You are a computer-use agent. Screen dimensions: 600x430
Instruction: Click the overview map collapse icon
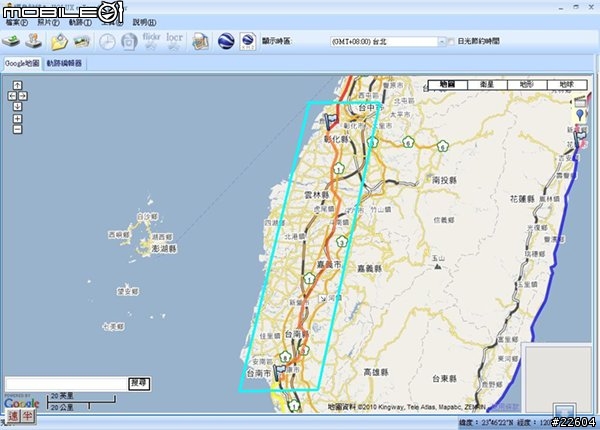pyautogui.click(x=565, y=410)
